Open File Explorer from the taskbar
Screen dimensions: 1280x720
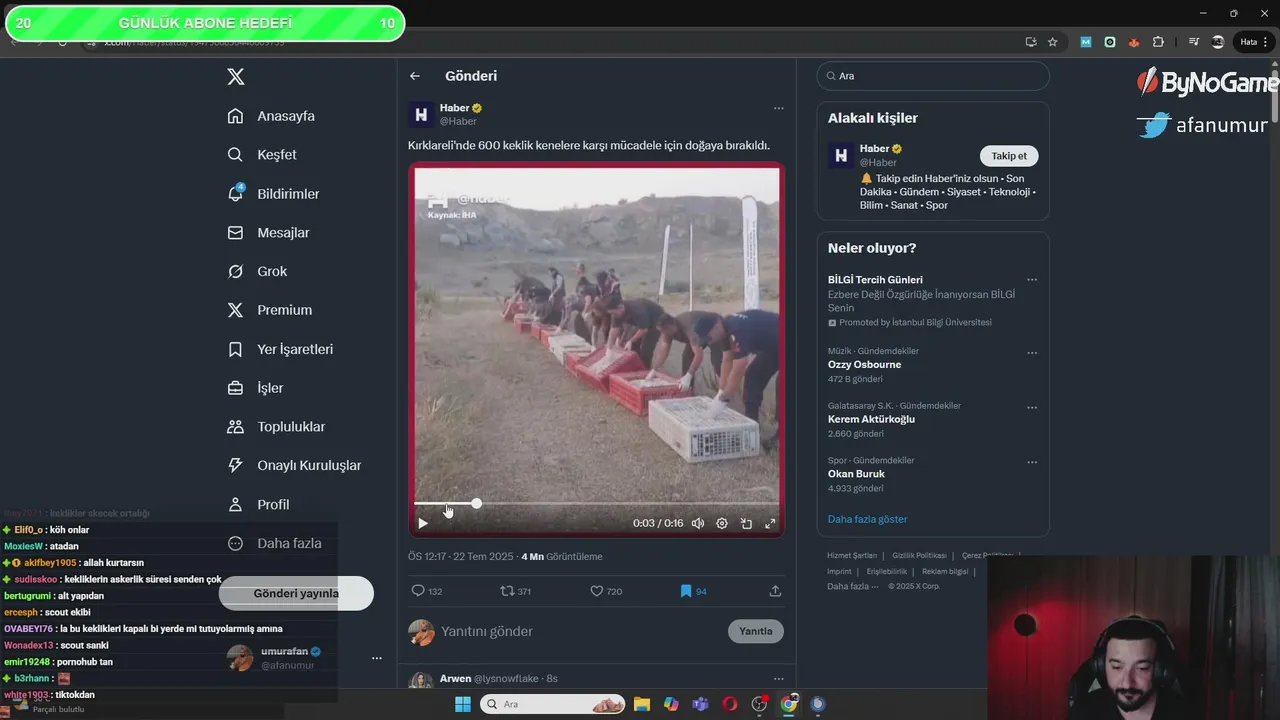(x=642, y=704)
